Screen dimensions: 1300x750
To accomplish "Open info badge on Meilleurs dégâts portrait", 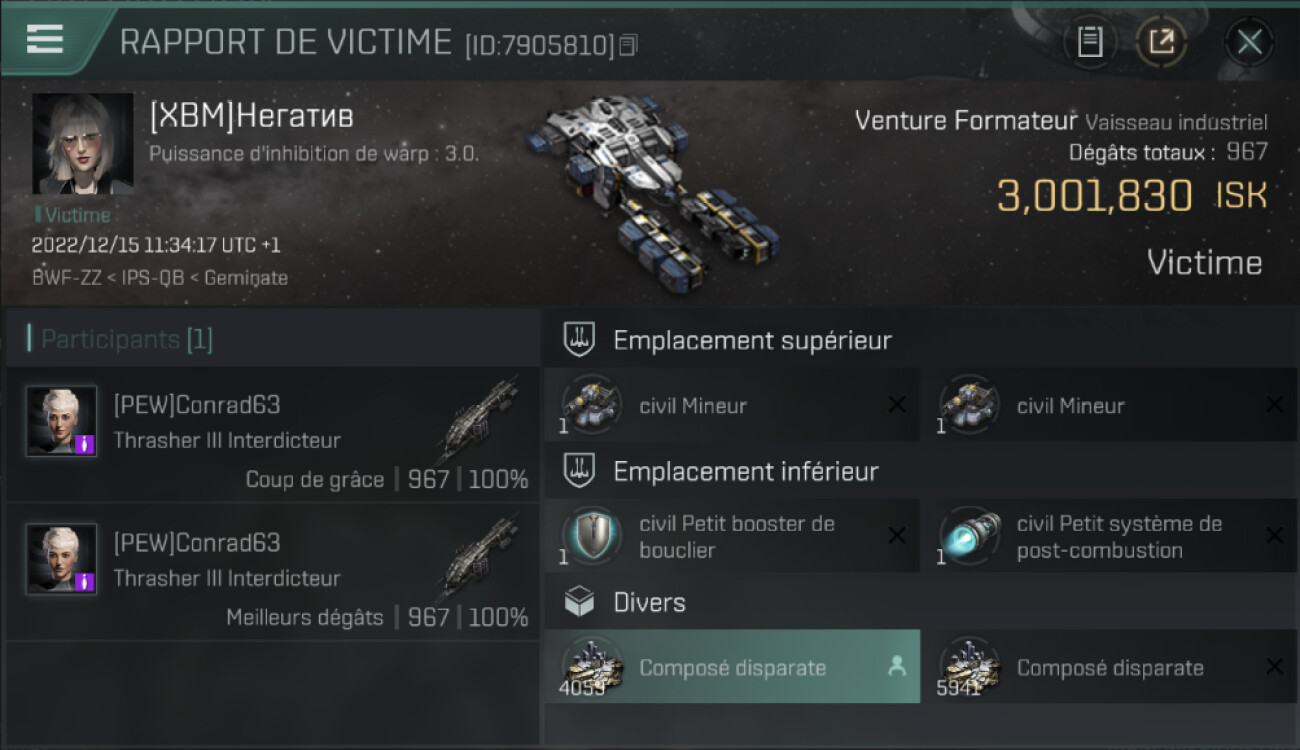I will click(85, 581).
